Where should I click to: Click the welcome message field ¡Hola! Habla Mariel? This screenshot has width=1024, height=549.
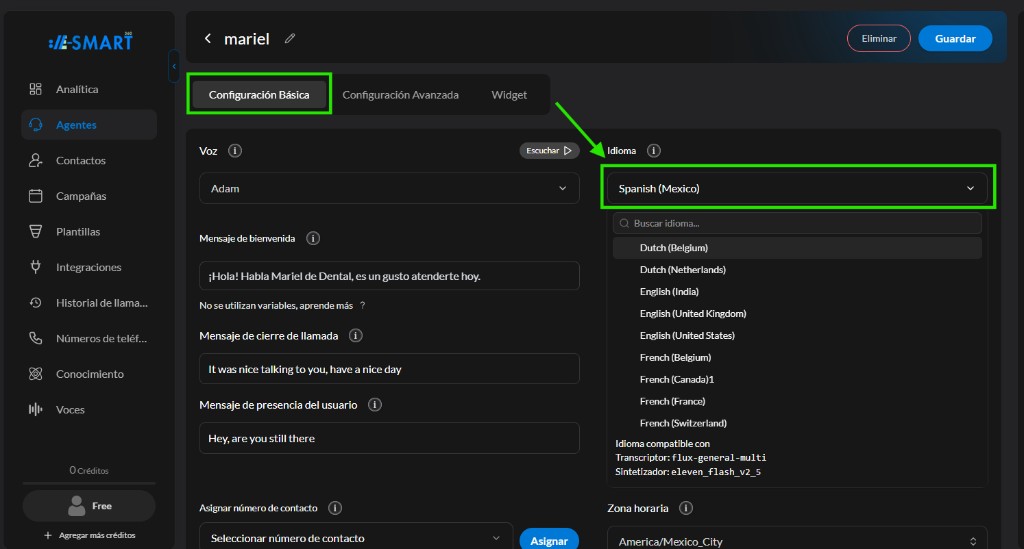coord(389,276)
